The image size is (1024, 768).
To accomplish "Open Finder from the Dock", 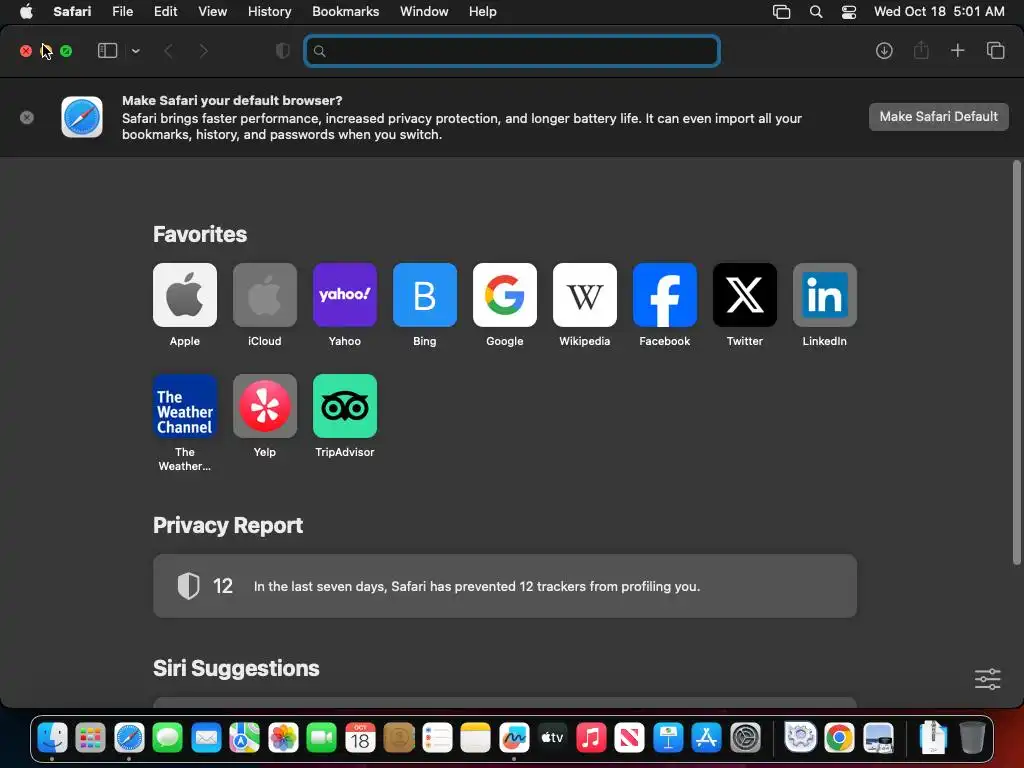I will [52, 738].
